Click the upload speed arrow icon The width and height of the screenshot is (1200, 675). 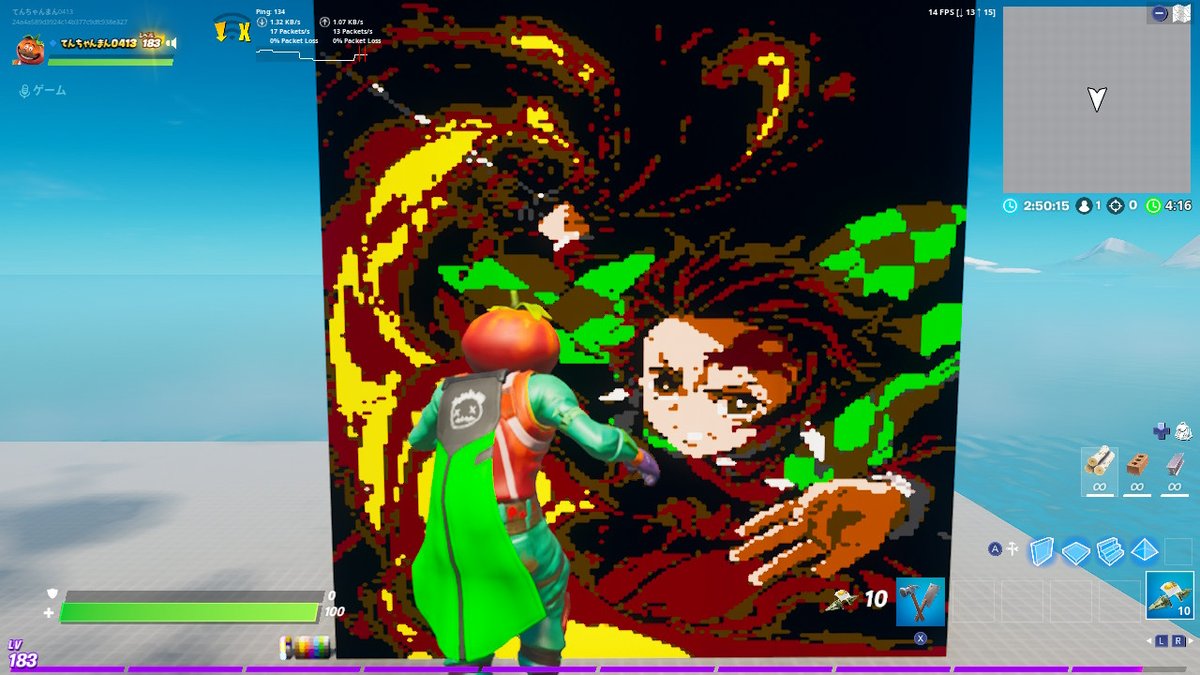coord(325,21)
